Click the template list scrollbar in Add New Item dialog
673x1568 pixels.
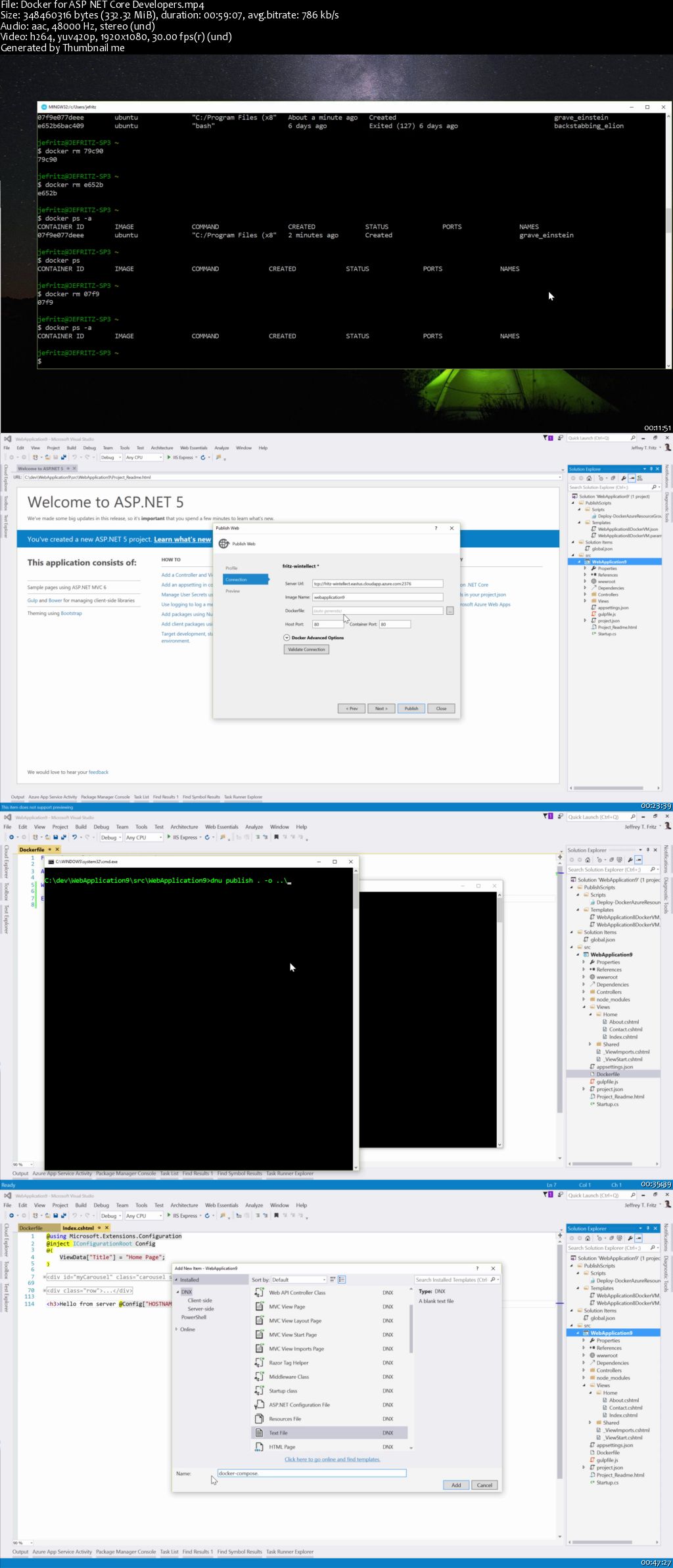(x=411, y=1369)
